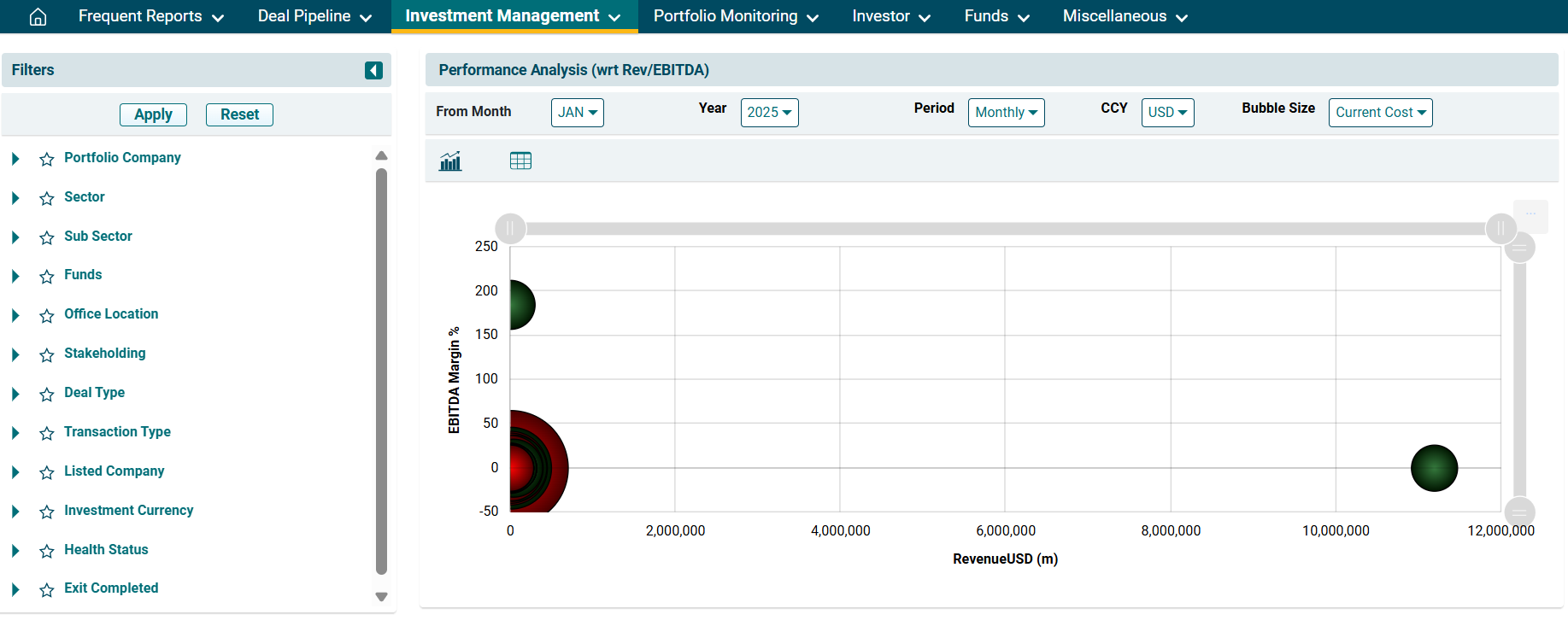
Task: Switch to table grid view icon
Action: [520, 161]
